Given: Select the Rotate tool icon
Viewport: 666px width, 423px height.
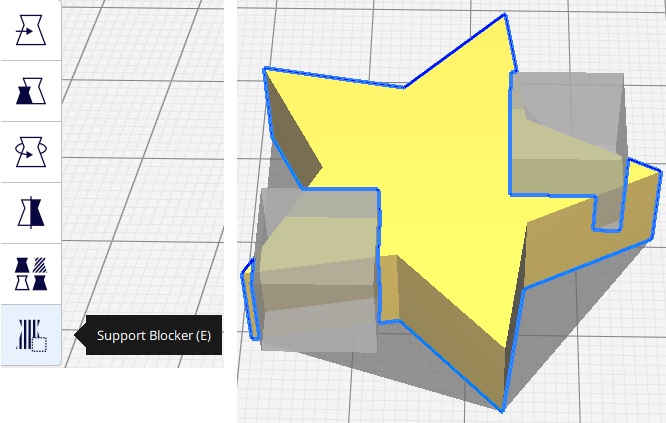Looking at the screenshot, I should pos(31,152).
